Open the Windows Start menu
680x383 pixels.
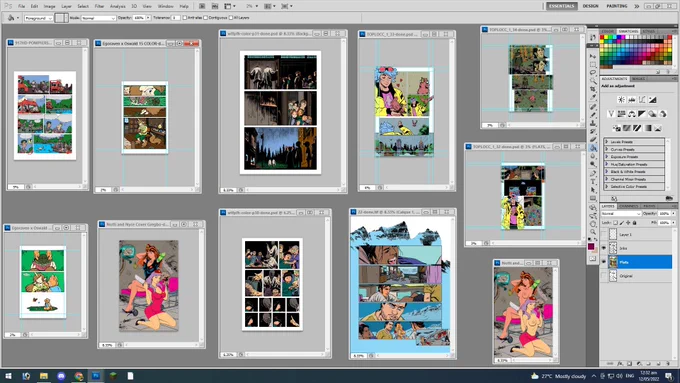pos(8,376)
